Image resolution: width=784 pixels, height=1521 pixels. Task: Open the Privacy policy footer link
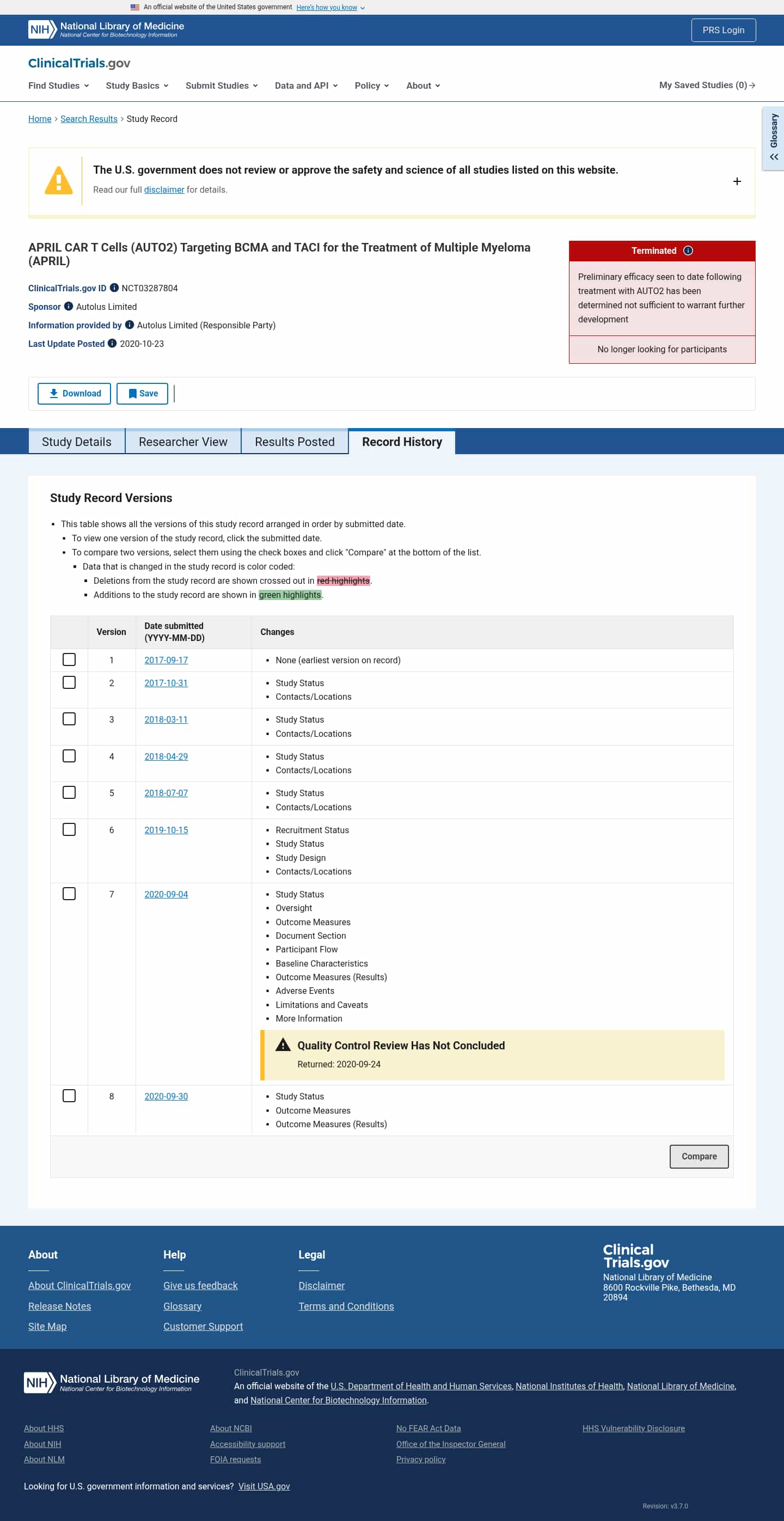(421, 1459)
